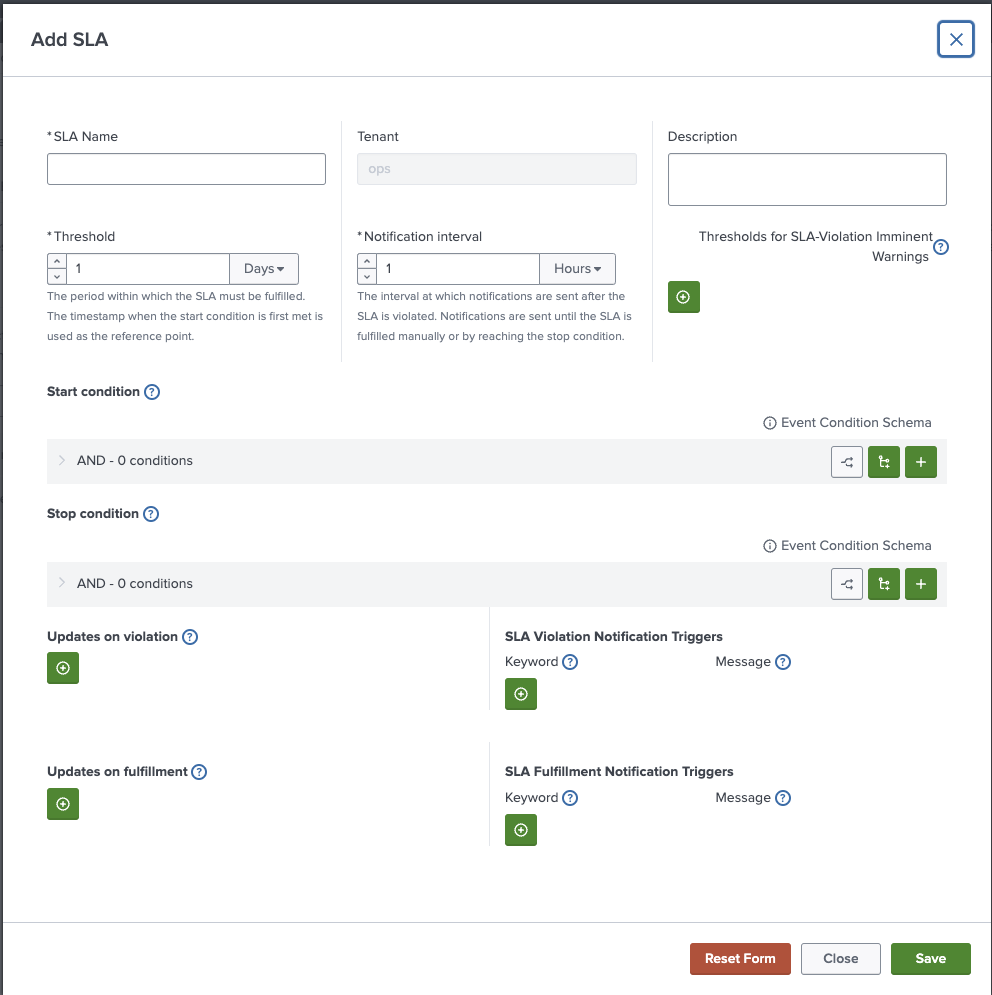Click the SLA Name input field

click(x=186, y=168)
